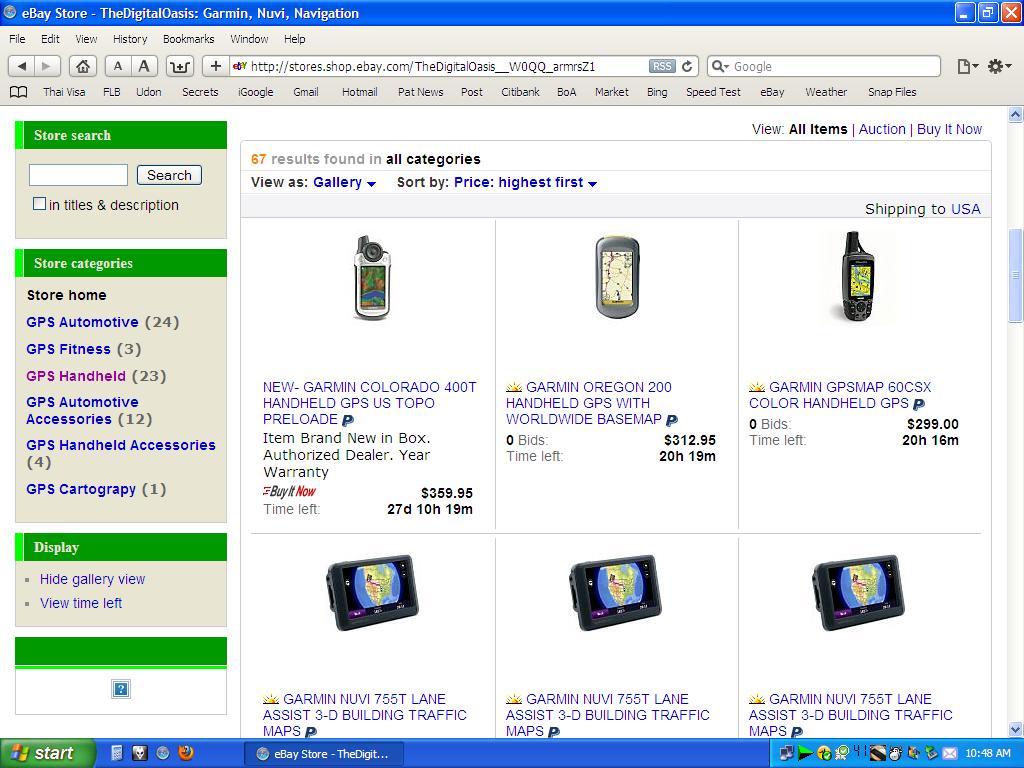Open the Gmail bookmark in the bookmarks bar
The height and width of the screenshot is (768, 1024).
pyautogui.click(x=306, y=92)
